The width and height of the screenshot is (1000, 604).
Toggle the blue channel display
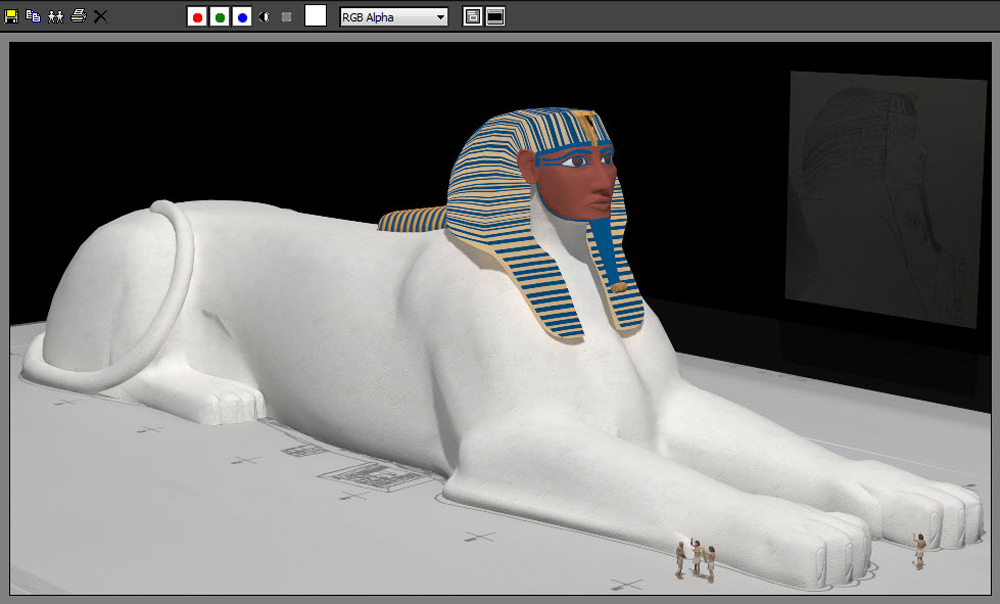[x=242, y=17]
